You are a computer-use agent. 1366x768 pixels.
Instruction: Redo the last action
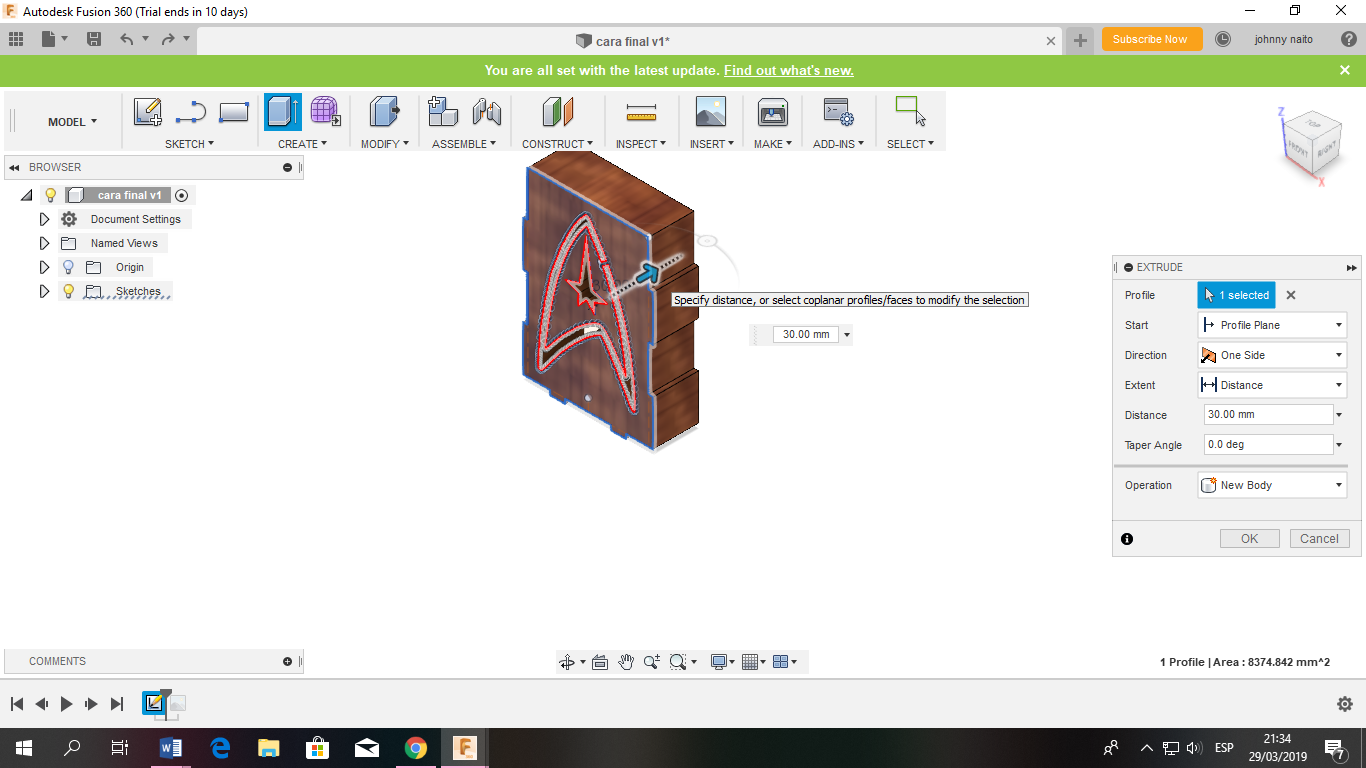tap(168, 39)
